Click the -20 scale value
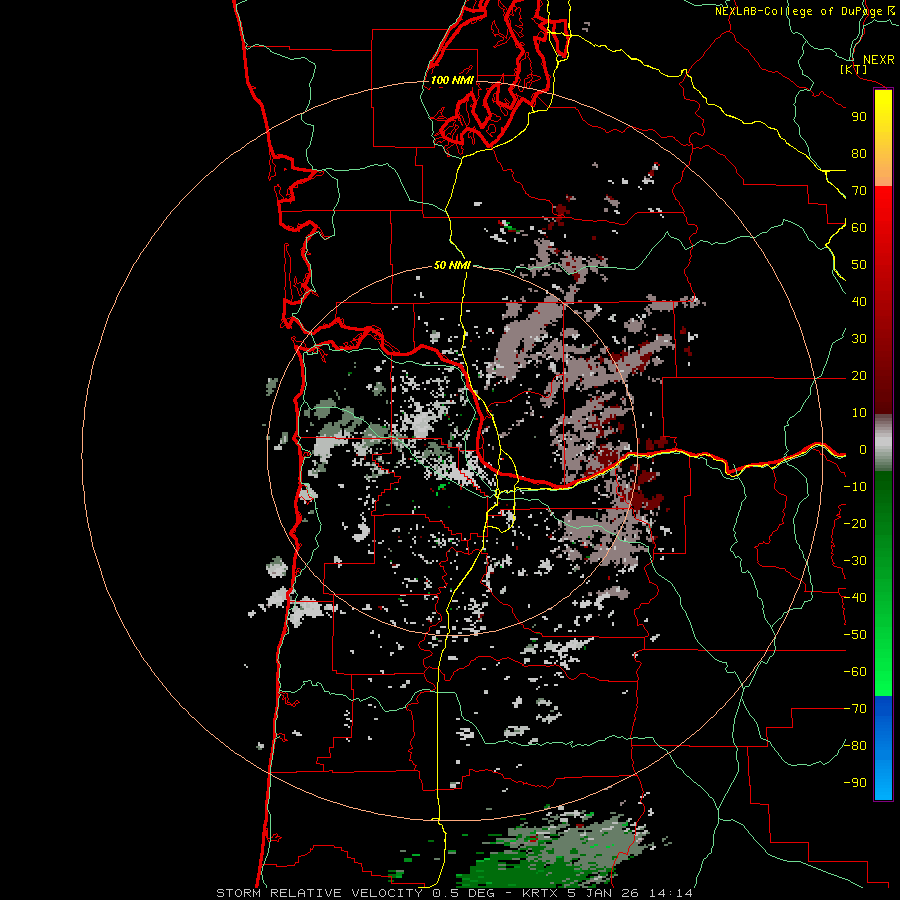Viewport: 900px width, 900px height. click(x=855, y=523)
